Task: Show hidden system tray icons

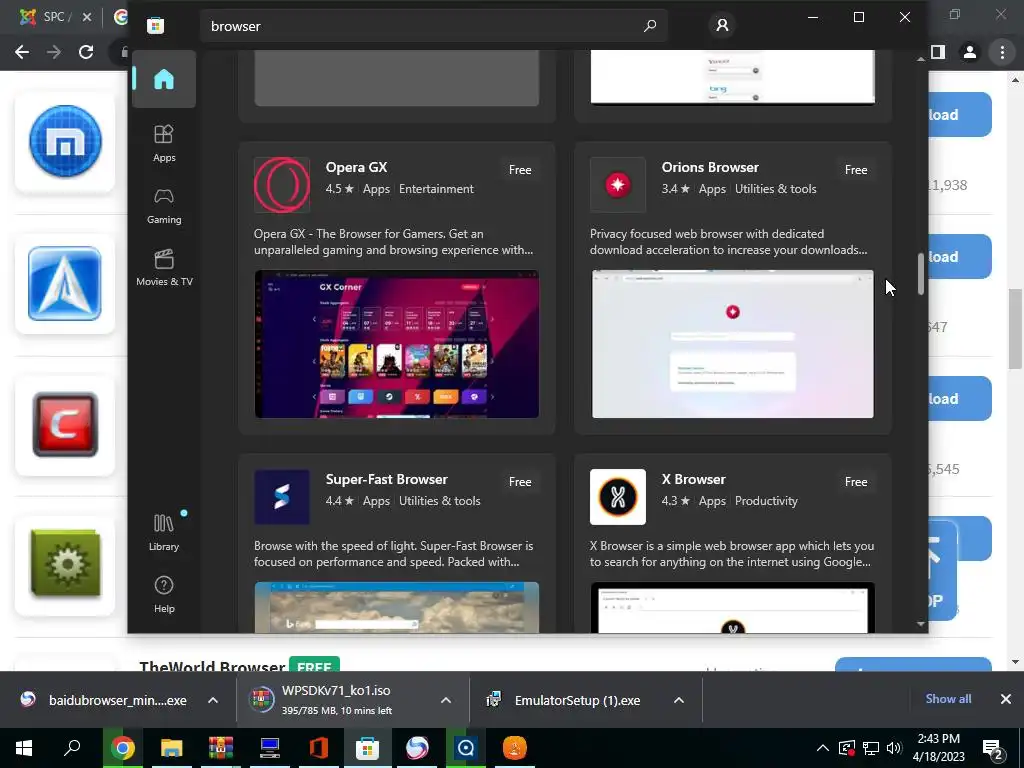Action: (823, 748)
